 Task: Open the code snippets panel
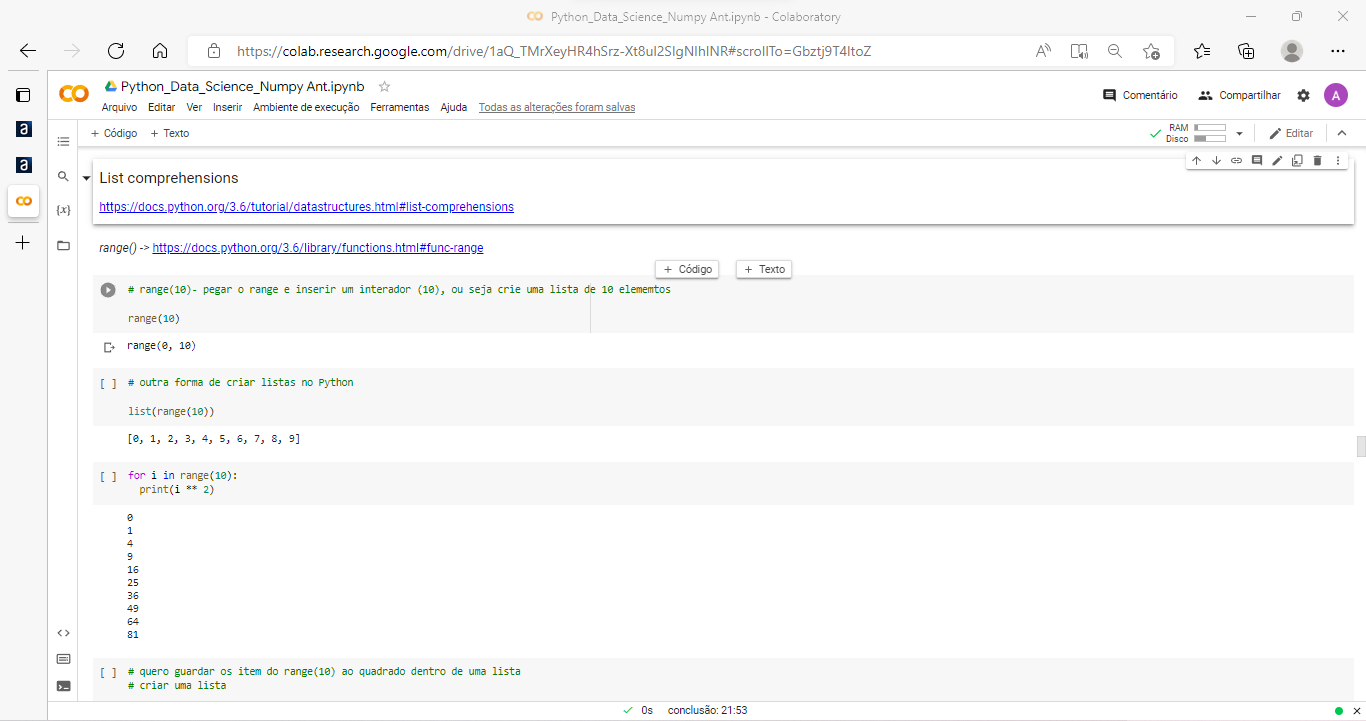(64, 632)
